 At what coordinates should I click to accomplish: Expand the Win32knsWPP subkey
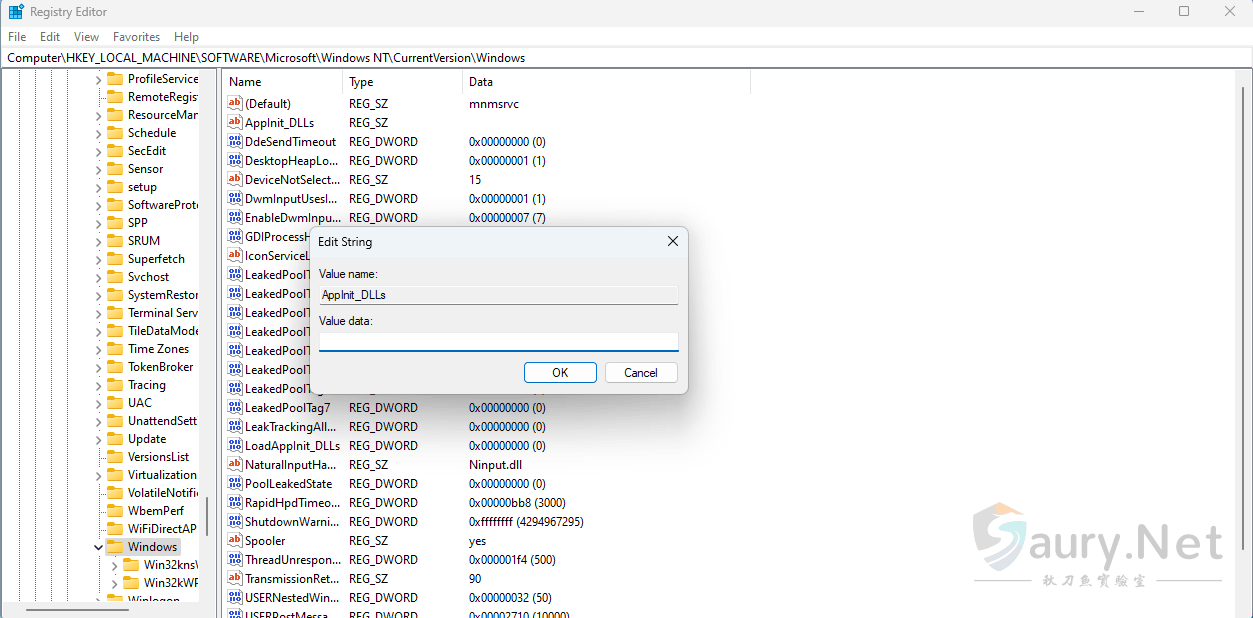pos(114,565)
